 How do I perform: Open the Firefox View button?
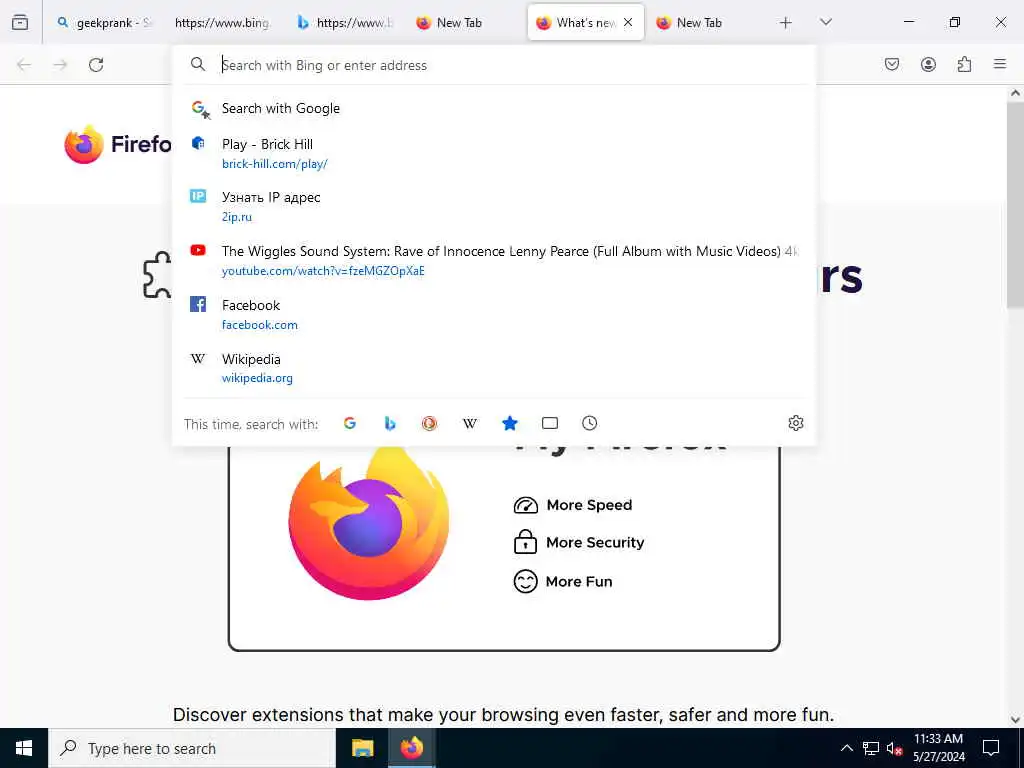pos(20,22)
